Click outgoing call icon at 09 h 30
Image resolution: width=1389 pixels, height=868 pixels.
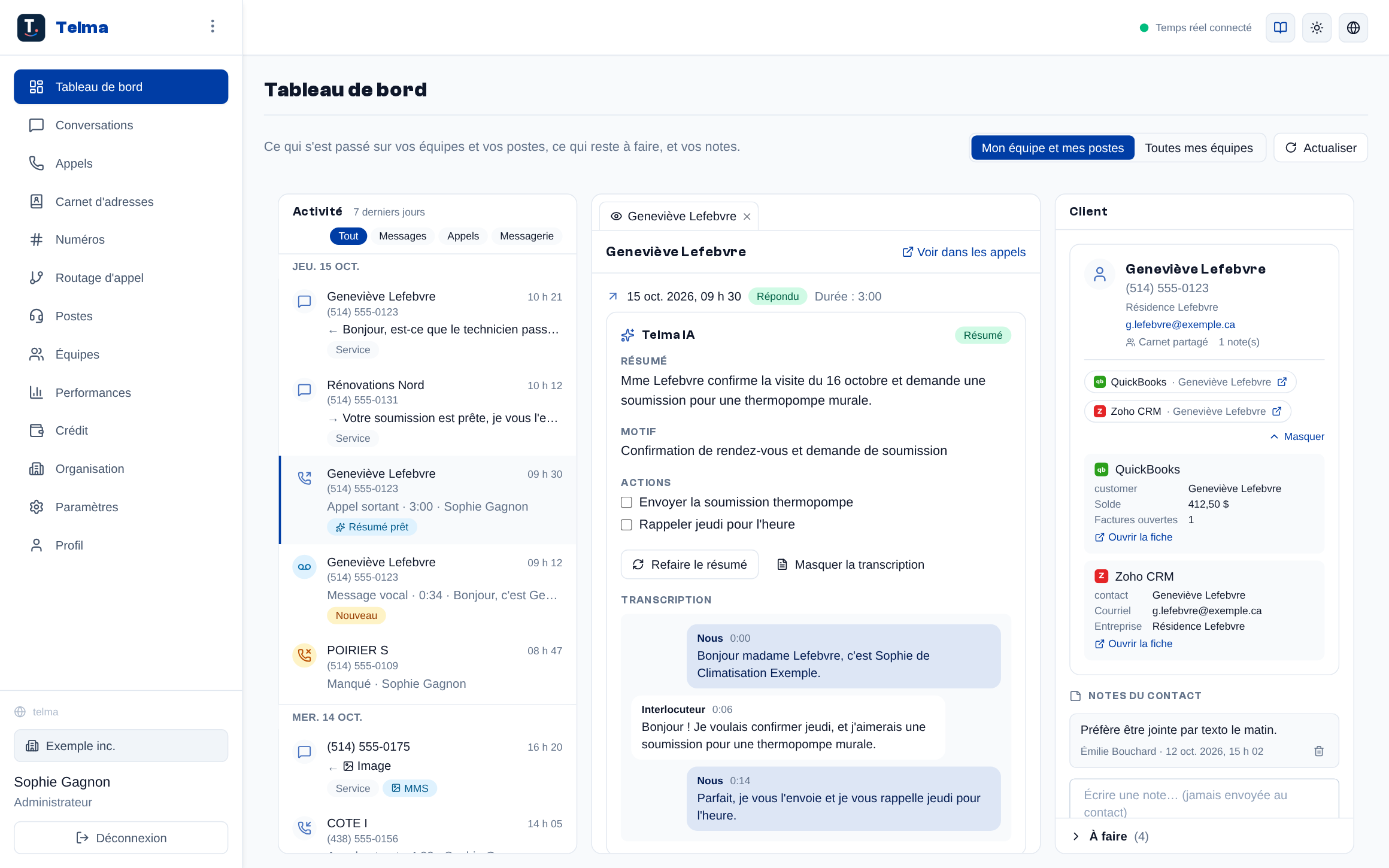[304, 478]
